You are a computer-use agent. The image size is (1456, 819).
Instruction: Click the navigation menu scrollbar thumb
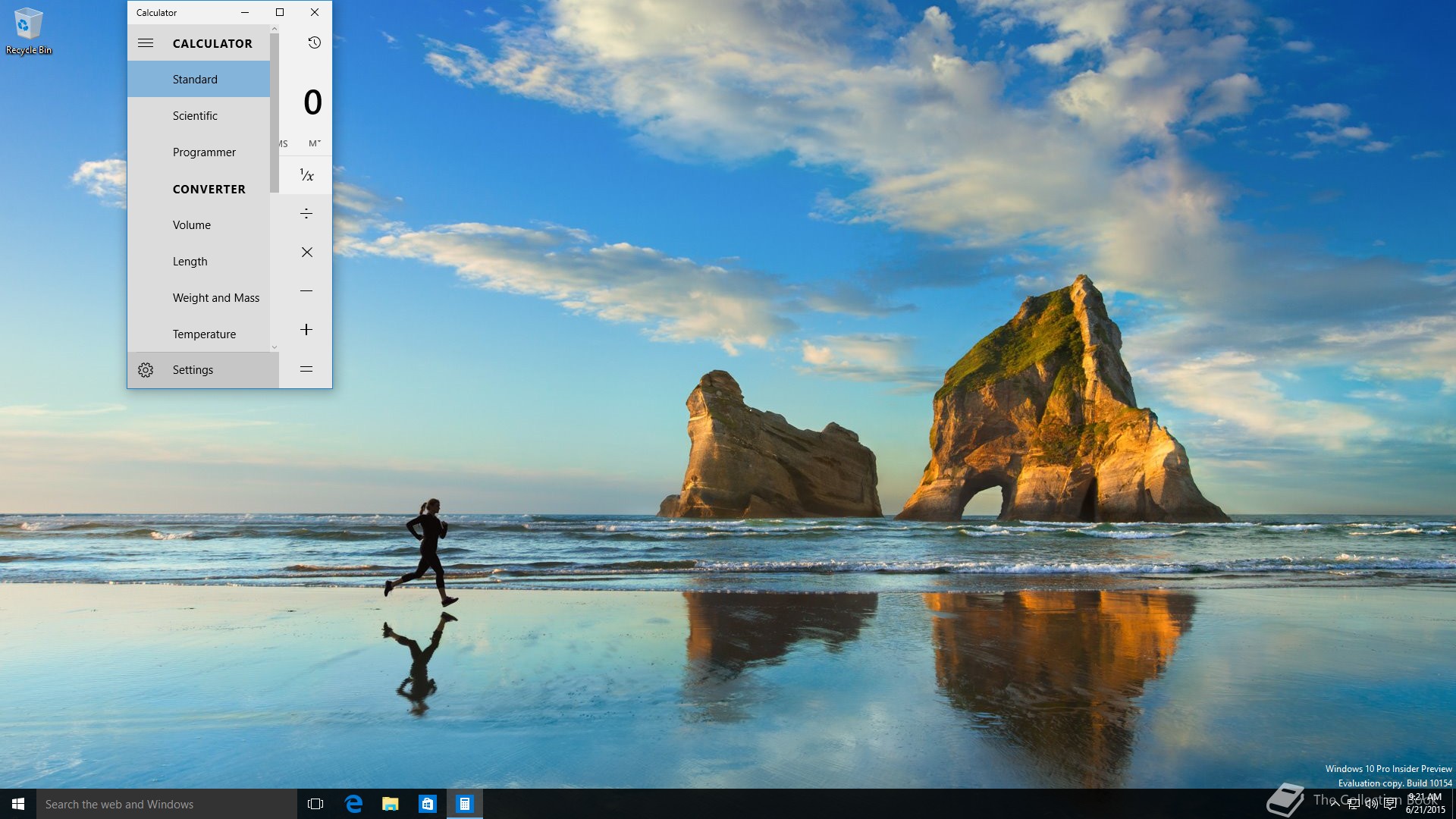tap(275, 113)
